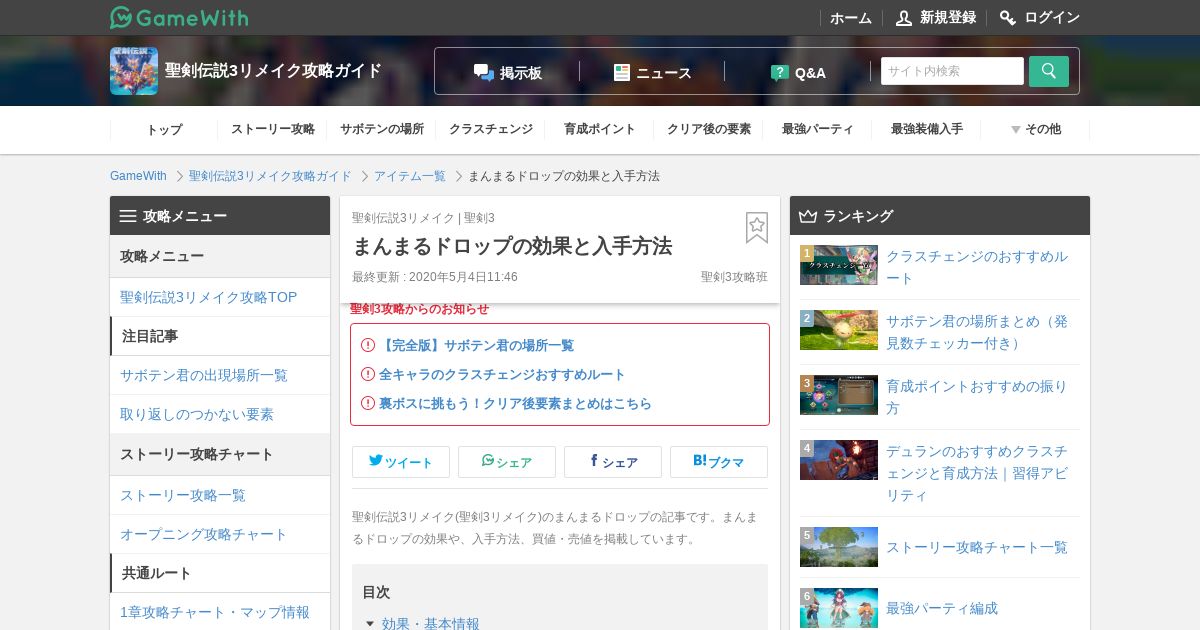Click alert icon beside クラスチェンジおすすめルート notice
Screen dimensions: 1200x630
[368, 374]
